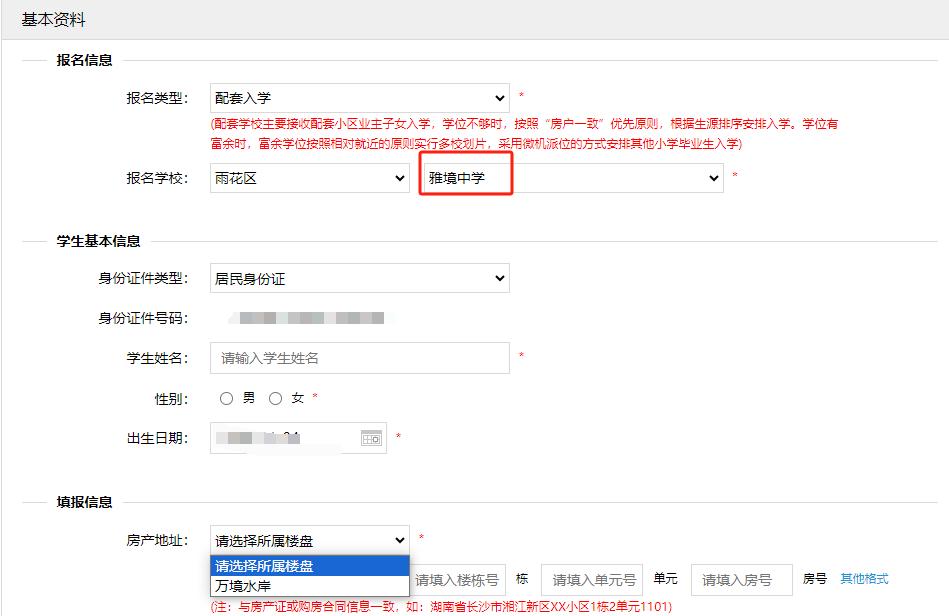Select the 男 gender radio button
Viewport: 949px width, 616px height.
(227, 398)
